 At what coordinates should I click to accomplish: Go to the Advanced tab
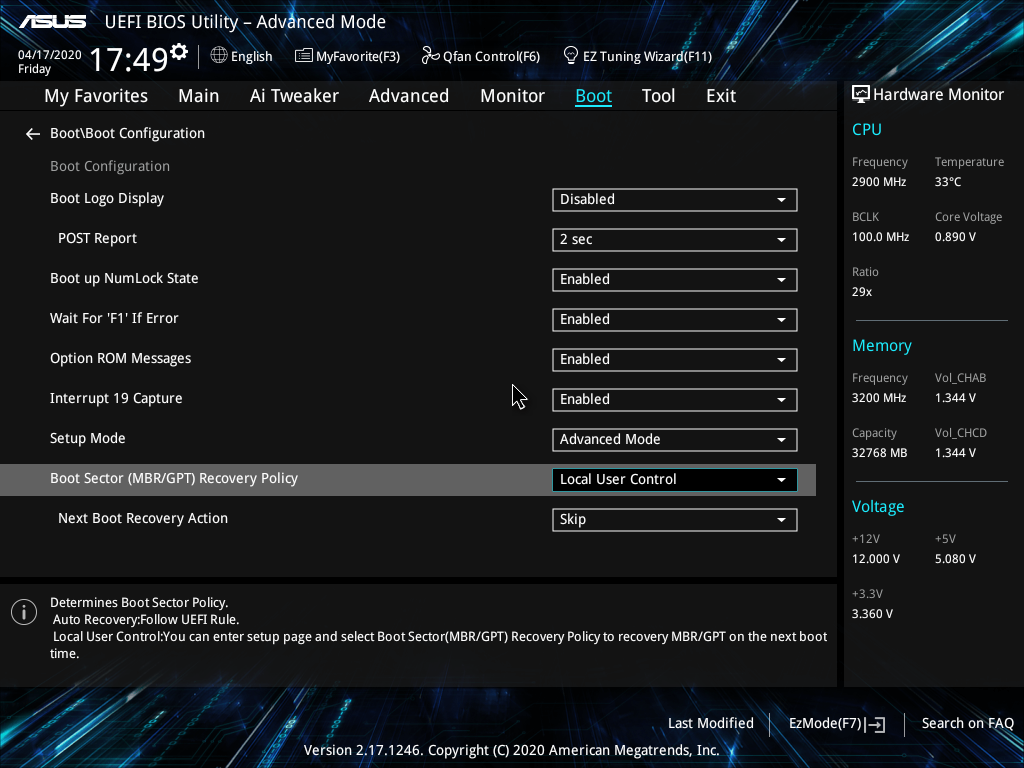click(409, 96)
